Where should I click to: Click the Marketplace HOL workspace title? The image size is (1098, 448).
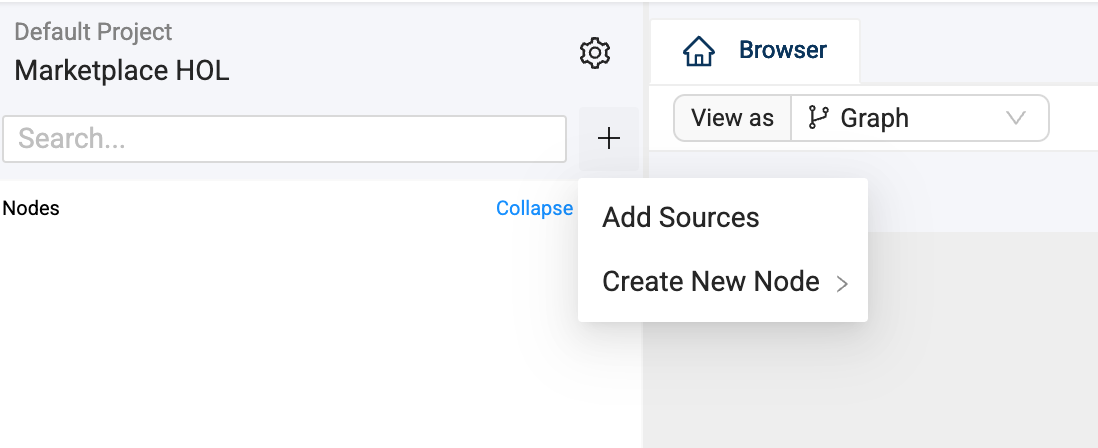point(122,71)
